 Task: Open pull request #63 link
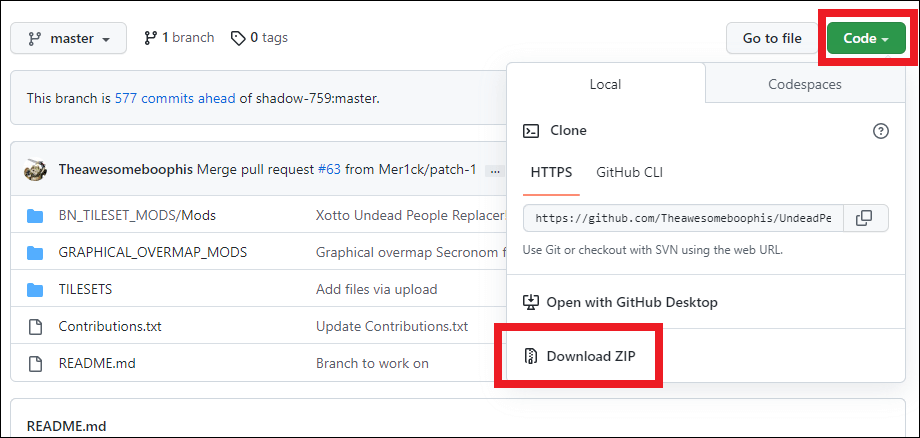click(x=329, y=169)
